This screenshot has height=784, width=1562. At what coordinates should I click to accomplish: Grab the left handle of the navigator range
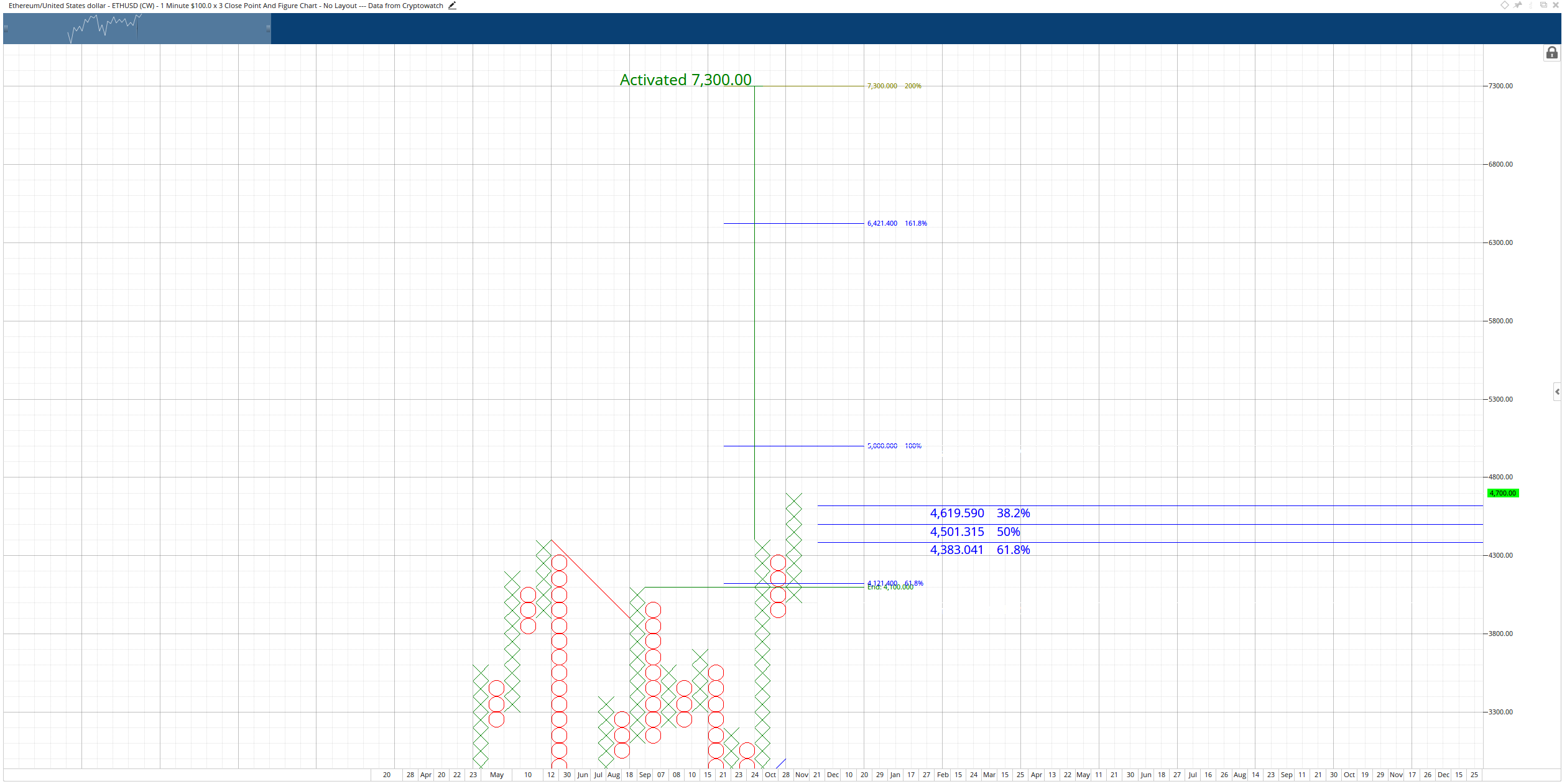click(6, 29)
